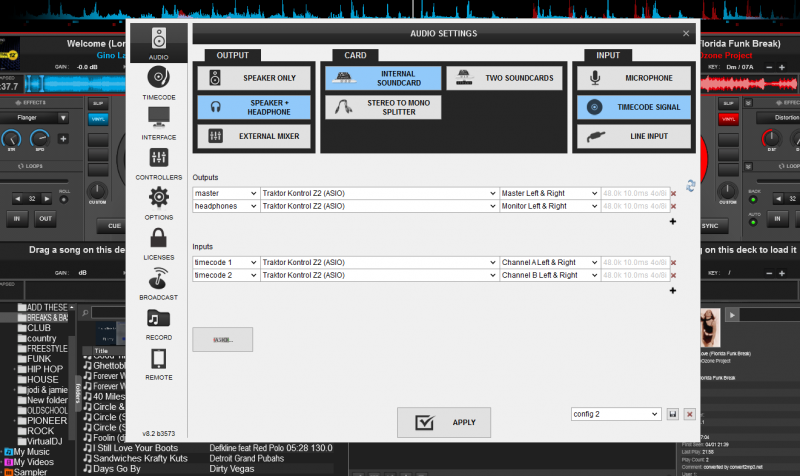Click the album art thumbnail in info panel

[x=710, y=327]
